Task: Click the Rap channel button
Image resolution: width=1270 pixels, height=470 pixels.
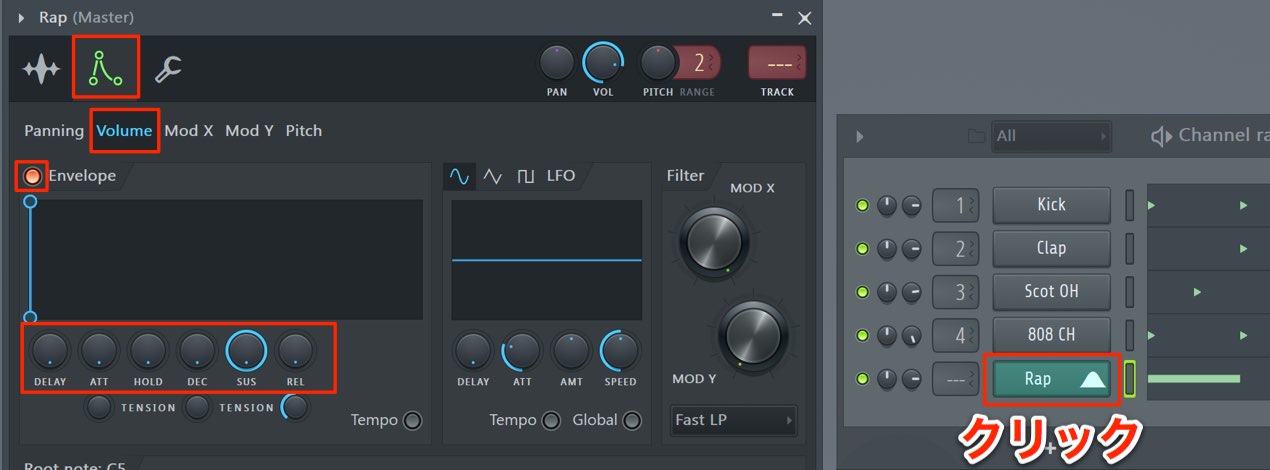Action: click(x=1051, y=379)
